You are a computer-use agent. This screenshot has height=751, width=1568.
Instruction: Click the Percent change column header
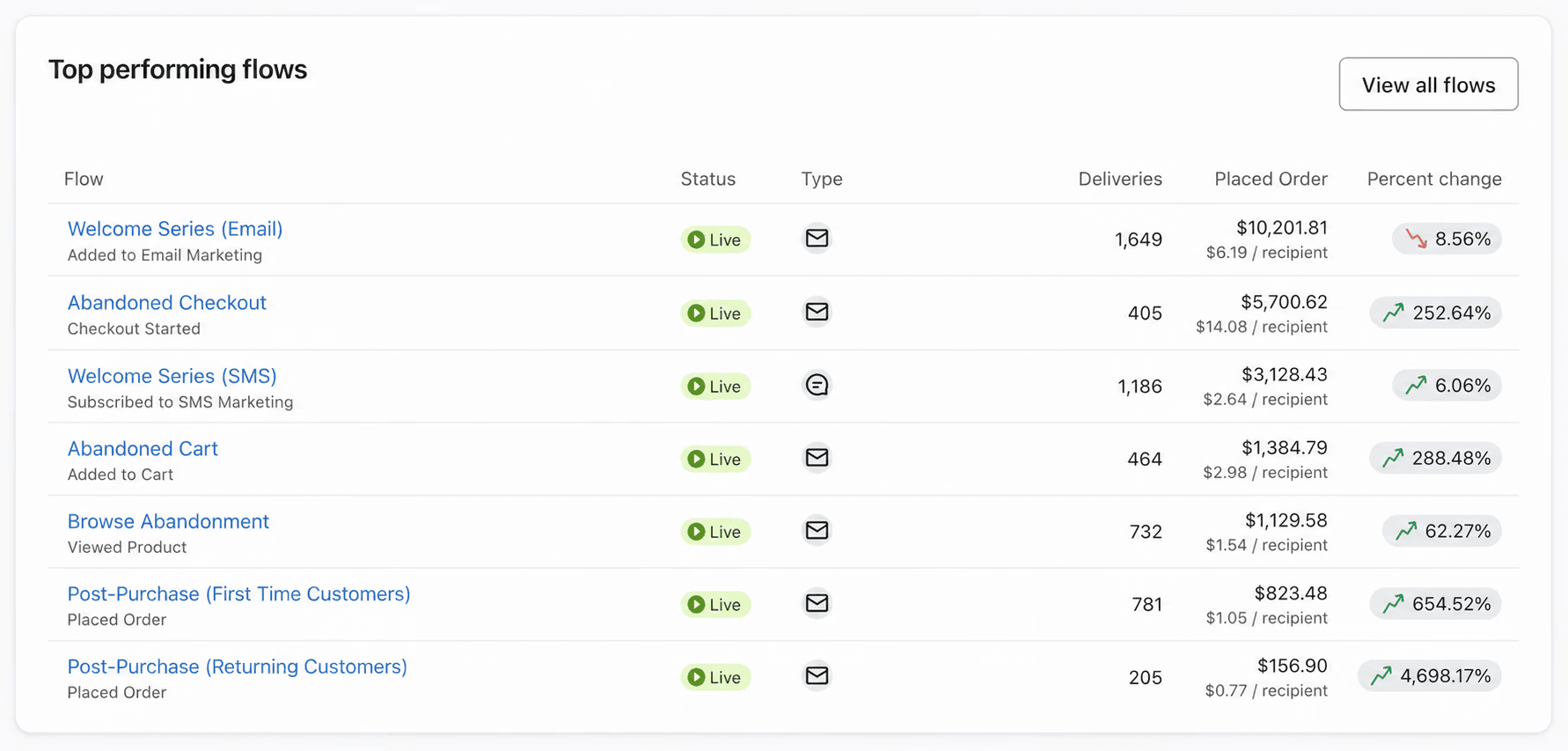point(1434,179)
